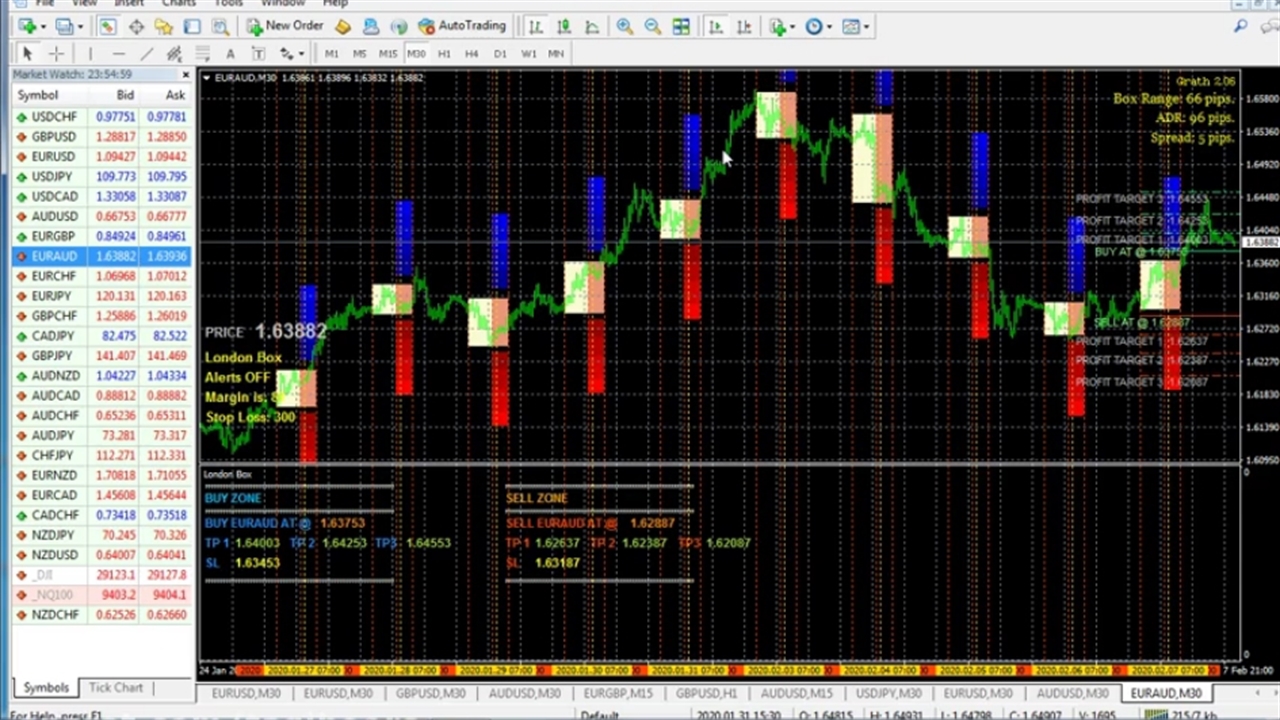Switch chart to M15 timeframe
The height and width of the screenshot is (720, 1280).
point(387,53)
